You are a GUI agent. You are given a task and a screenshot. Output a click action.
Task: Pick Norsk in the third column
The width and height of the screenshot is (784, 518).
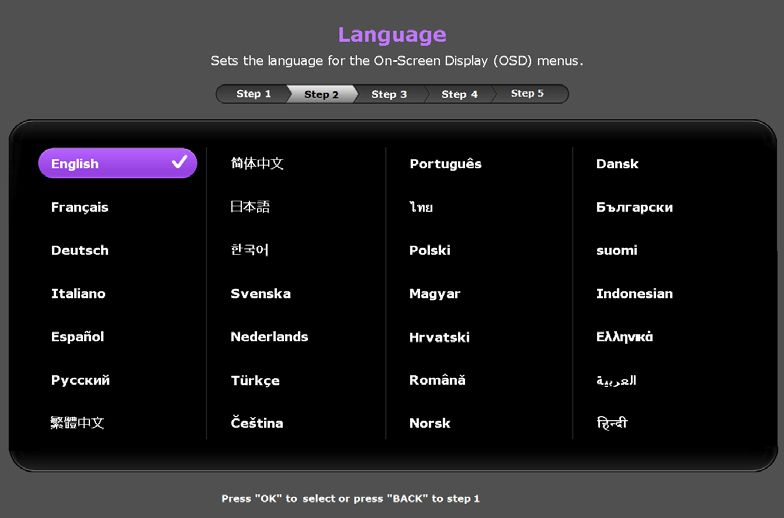click(x=430, y=423)
